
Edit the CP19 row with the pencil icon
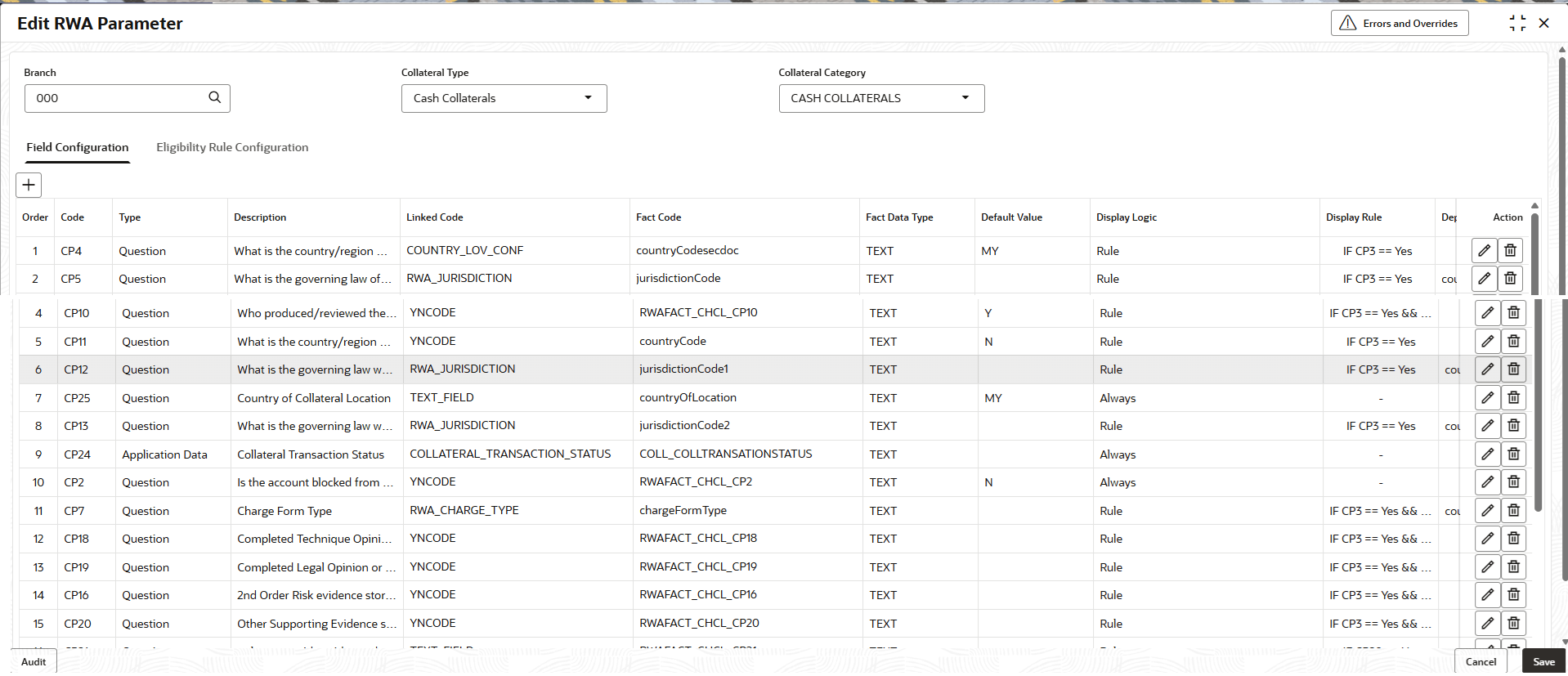click(1487, 567)
